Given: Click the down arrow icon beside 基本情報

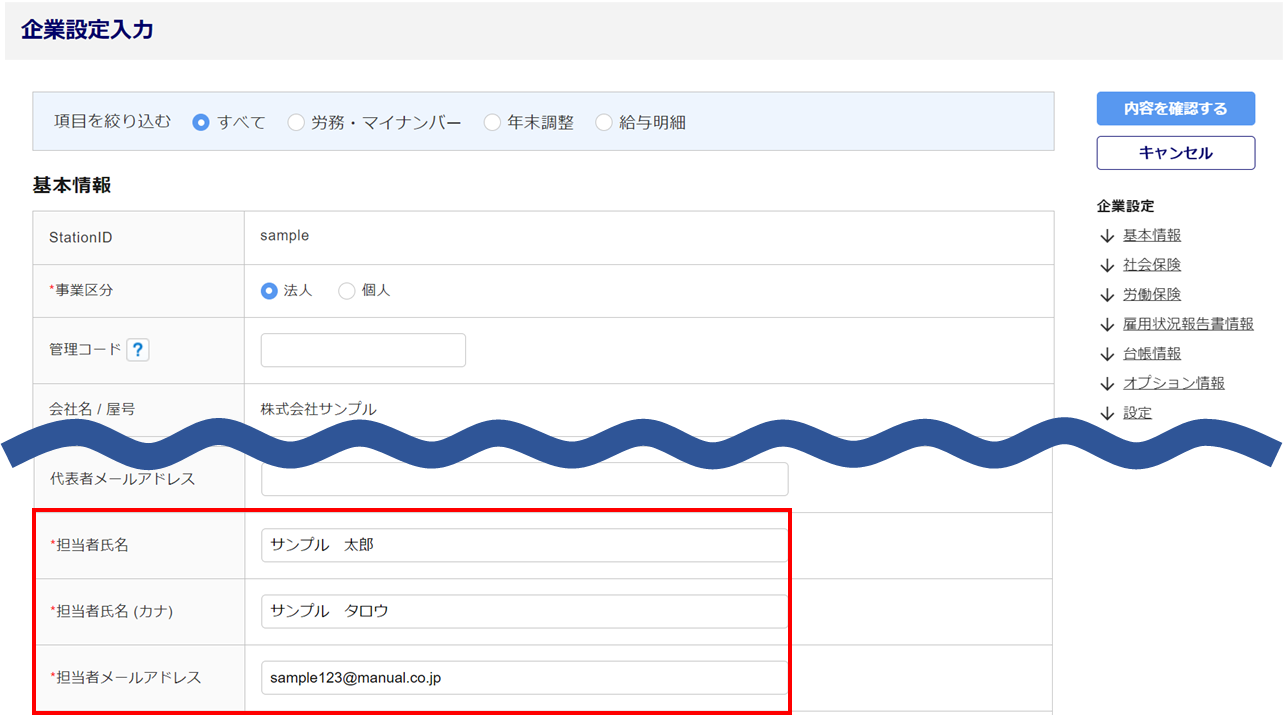Looking at the screenshot, I should (1106, 236).
